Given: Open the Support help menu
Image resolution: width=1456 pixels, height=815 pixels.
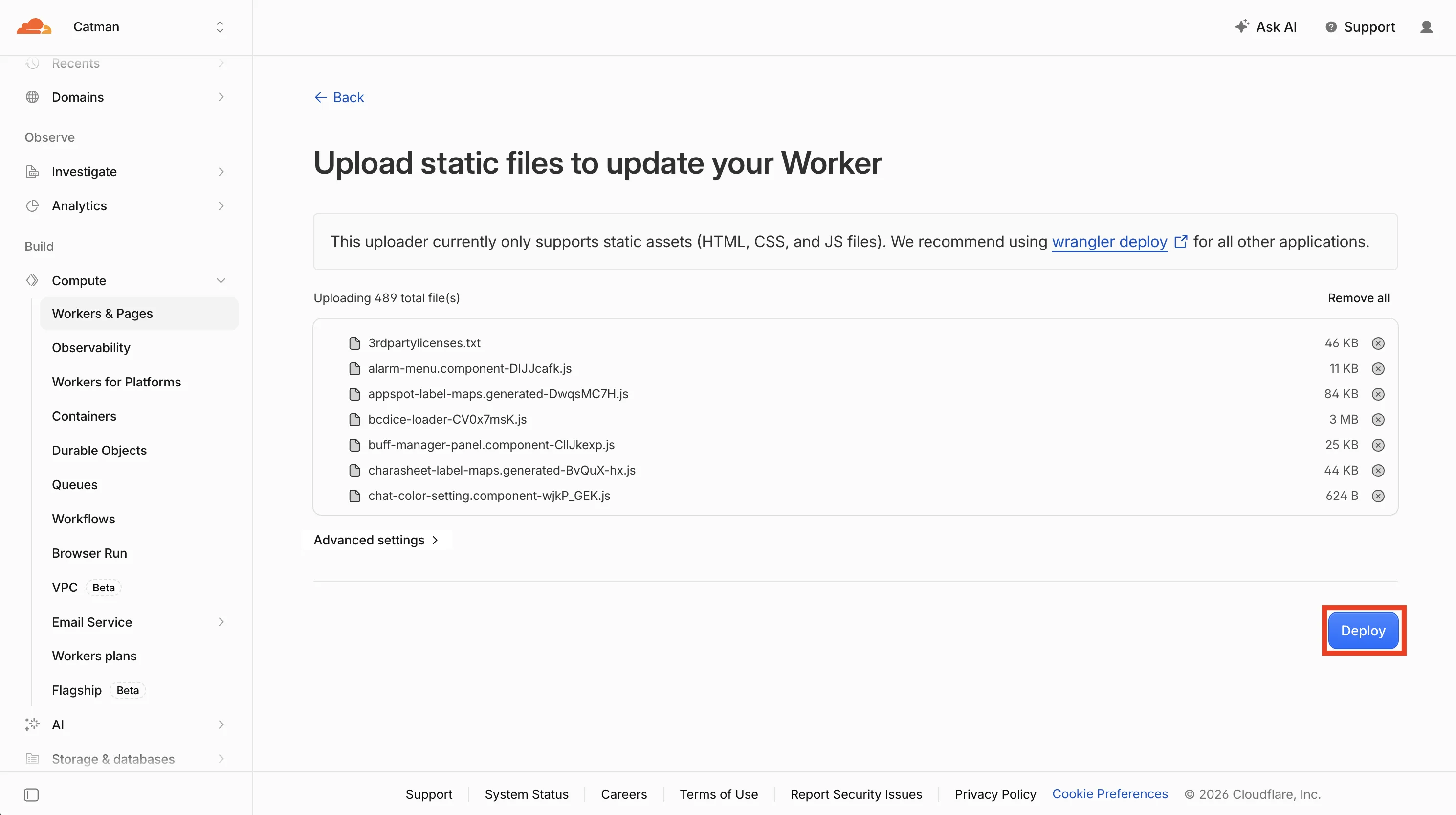Looking at the screenshot, I should point(1360,26).
